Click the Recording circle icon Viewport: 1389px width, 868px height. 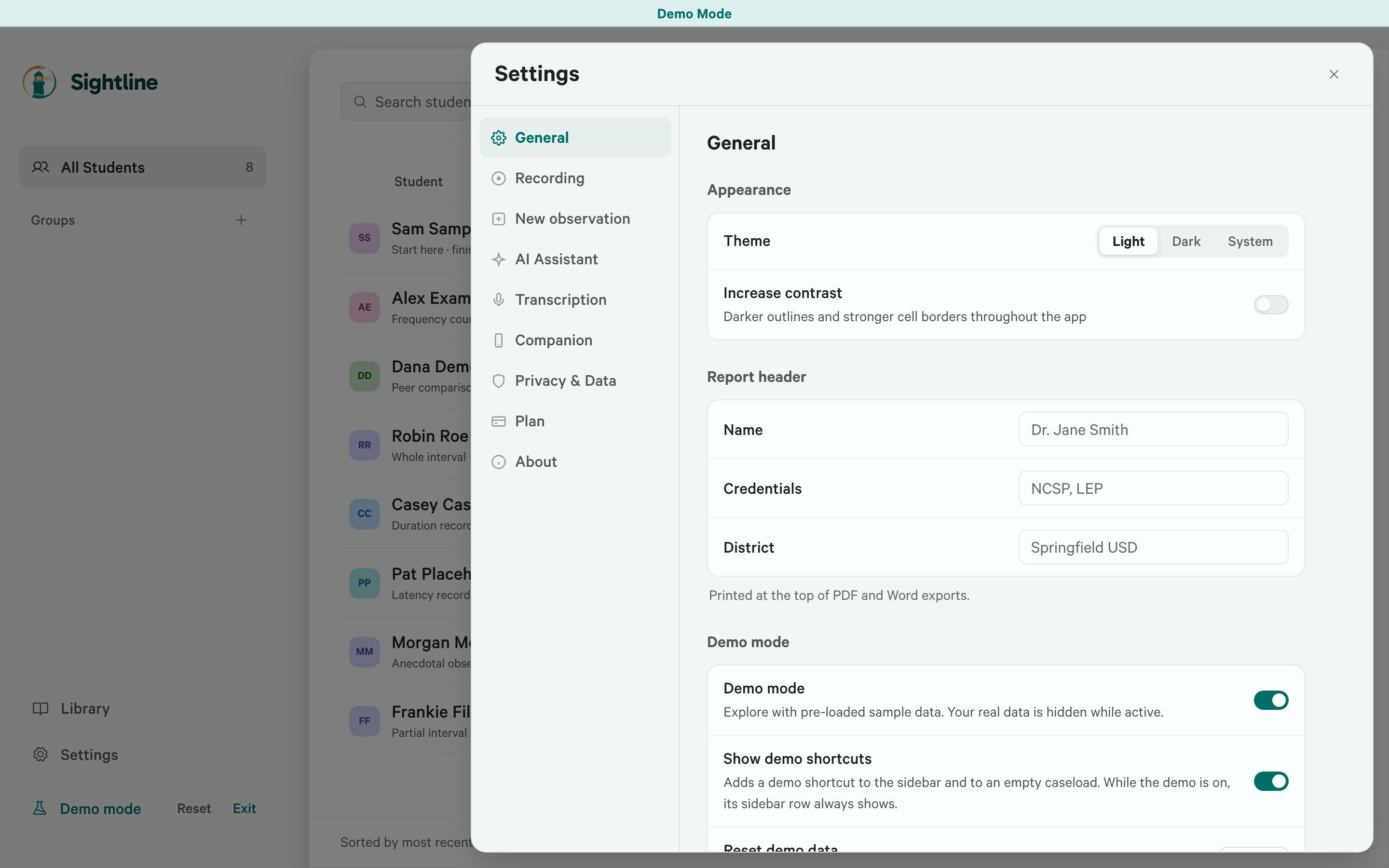click(x=498, y=178)
